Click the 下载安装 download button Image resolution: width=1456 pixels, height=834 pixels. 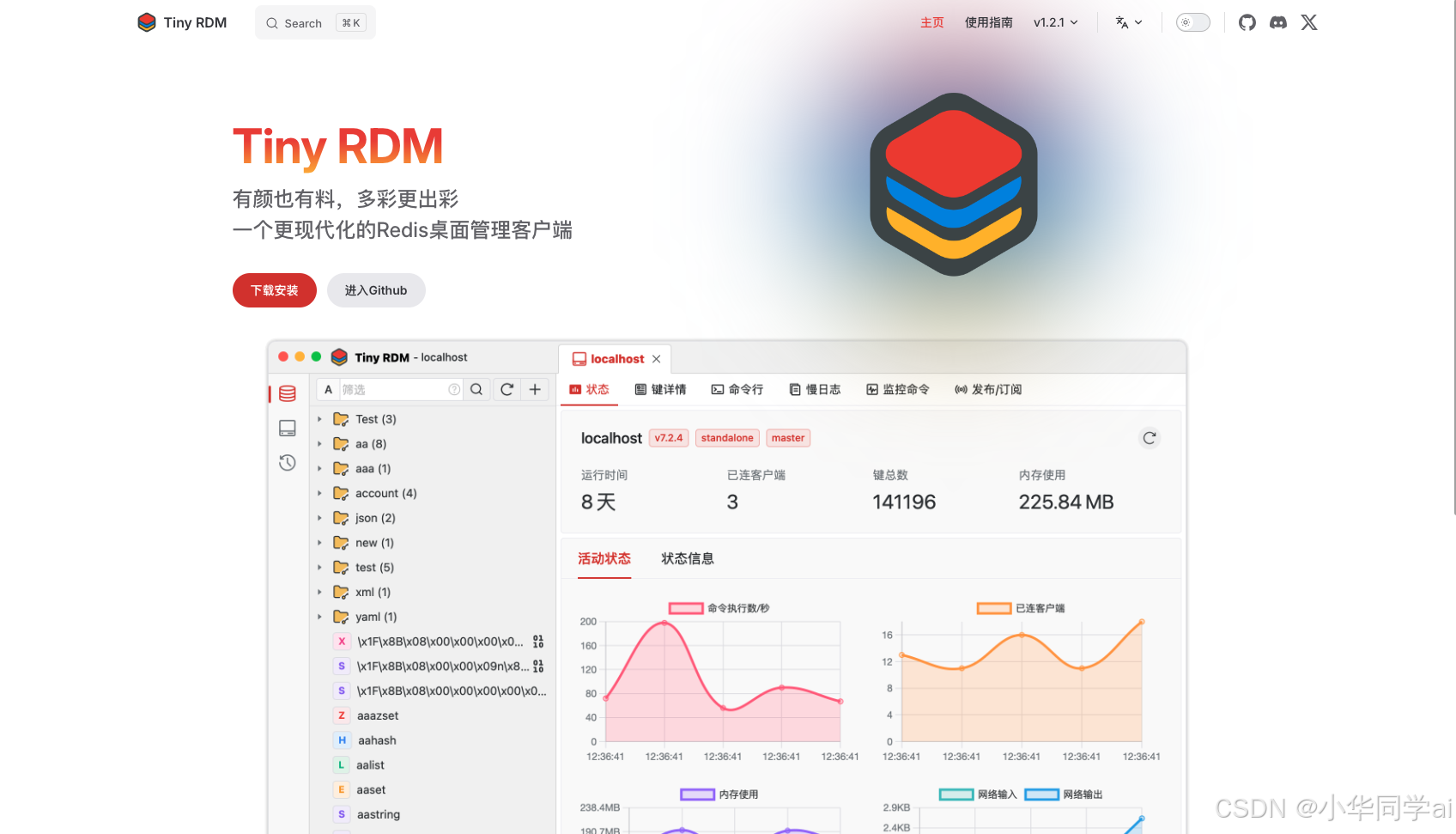tap(274, 290)
